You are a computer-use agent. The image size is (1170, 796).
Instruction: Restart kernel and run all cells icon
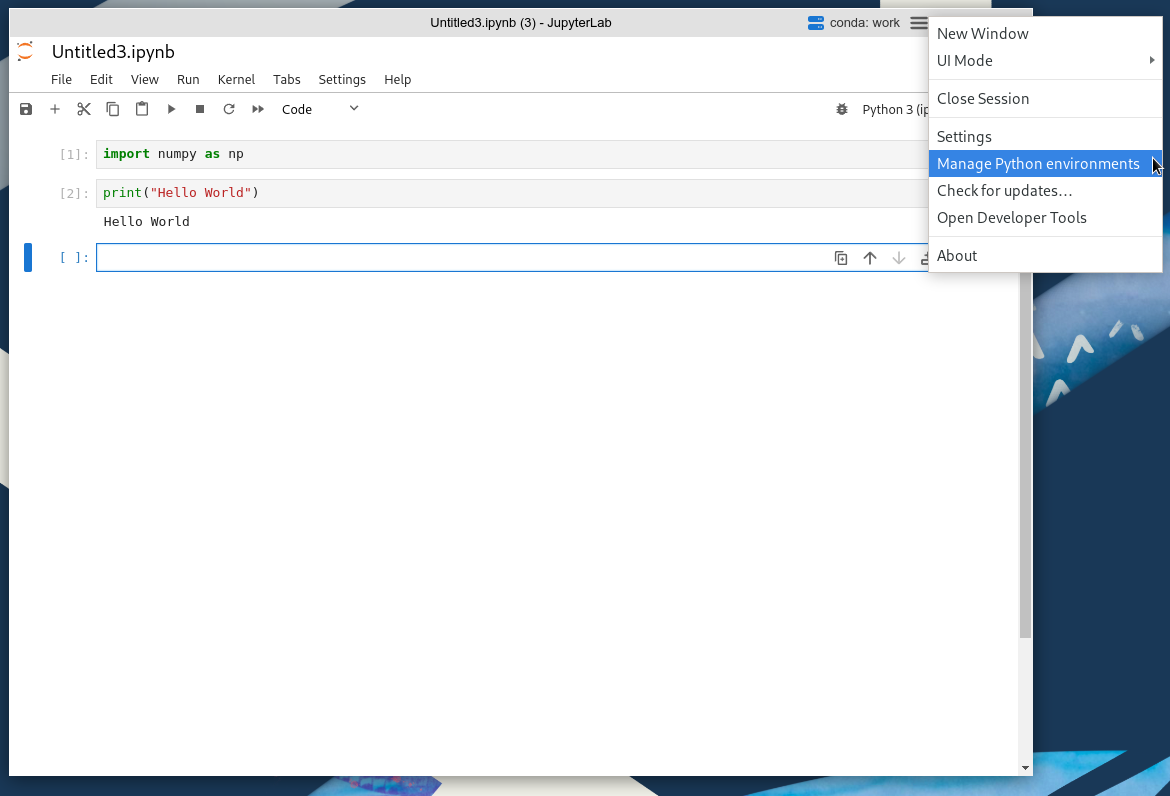258,109
